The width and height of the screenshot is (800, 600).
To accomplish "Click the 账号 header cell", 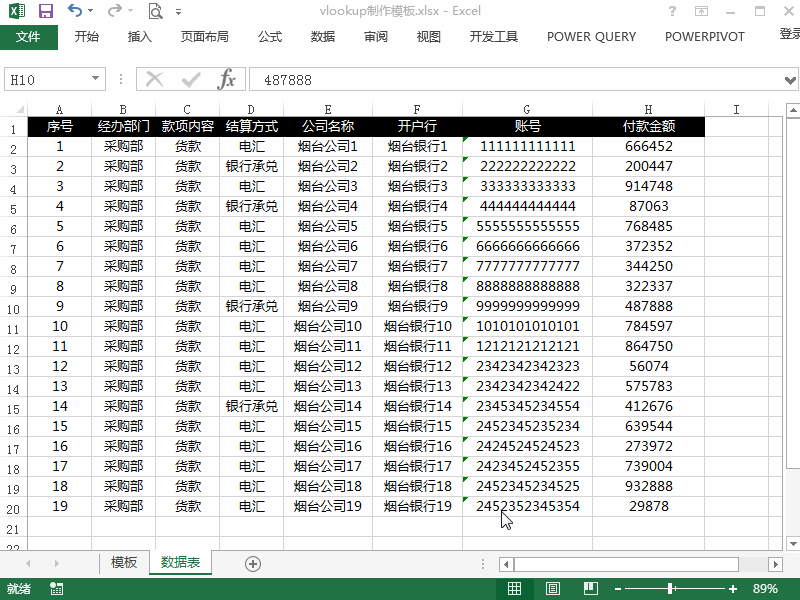I will point(528,127).
